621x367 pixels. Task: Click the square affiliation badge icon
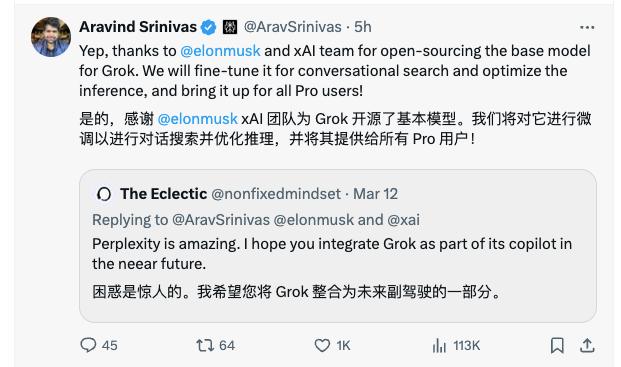pos(230,27)
